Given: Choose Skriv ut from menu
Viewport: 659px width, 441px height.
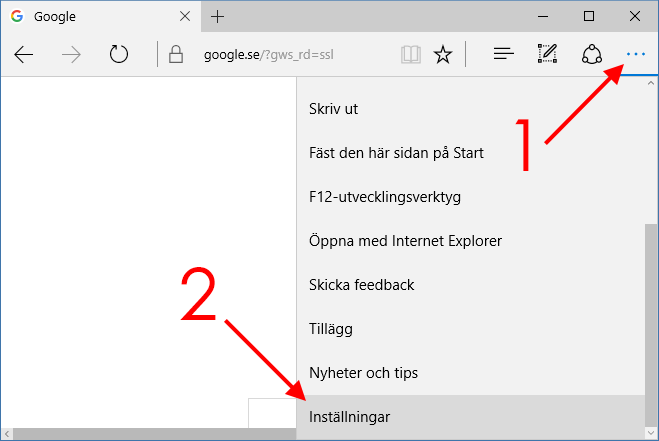Looking at the screenshot, I should click(334, 109).
